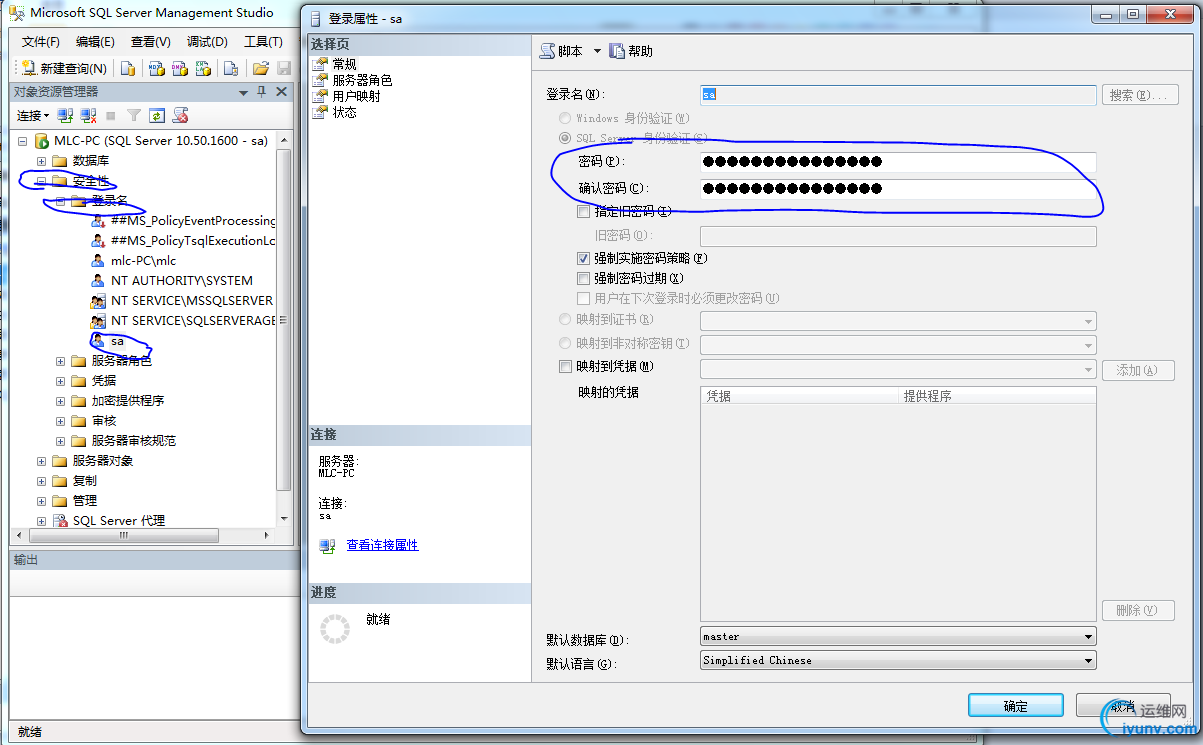This screenshot has height=745, width=1203.
Task: Close the 对象资源管理器 panel
Action: (281, 92)
